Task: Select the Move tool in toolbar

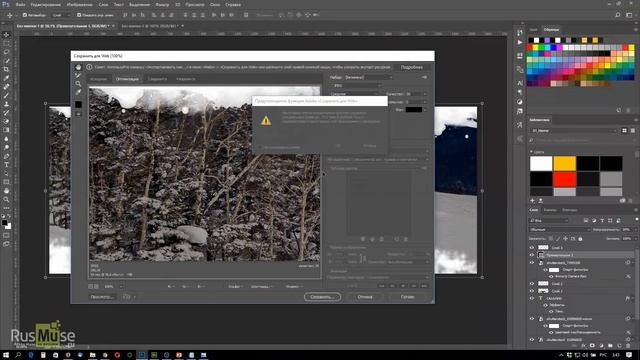Action: (x=6, y=35)
